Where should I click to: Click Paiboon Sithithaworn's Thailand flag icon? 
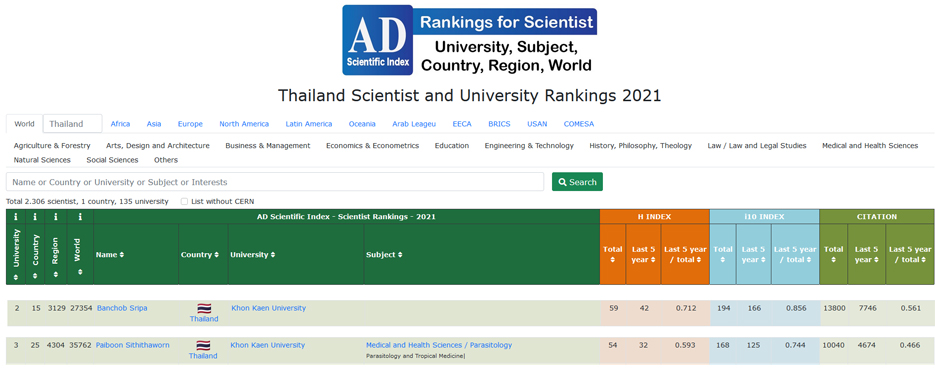pos(203,346)
